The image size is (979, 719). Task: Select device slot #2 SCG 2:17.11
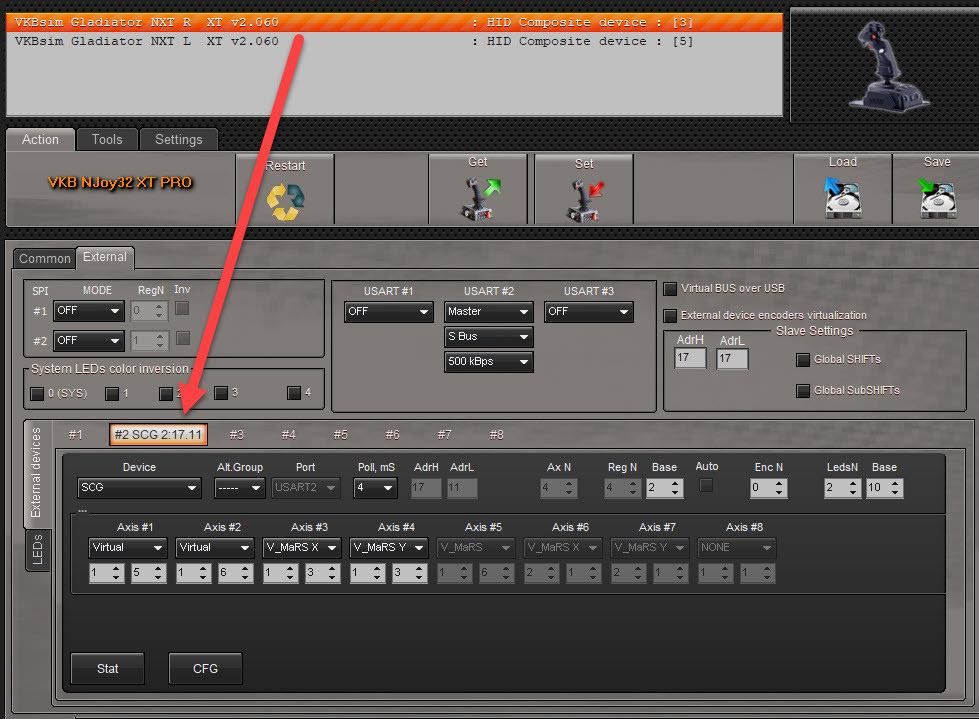pyautogui.click(x=159, y=434)
